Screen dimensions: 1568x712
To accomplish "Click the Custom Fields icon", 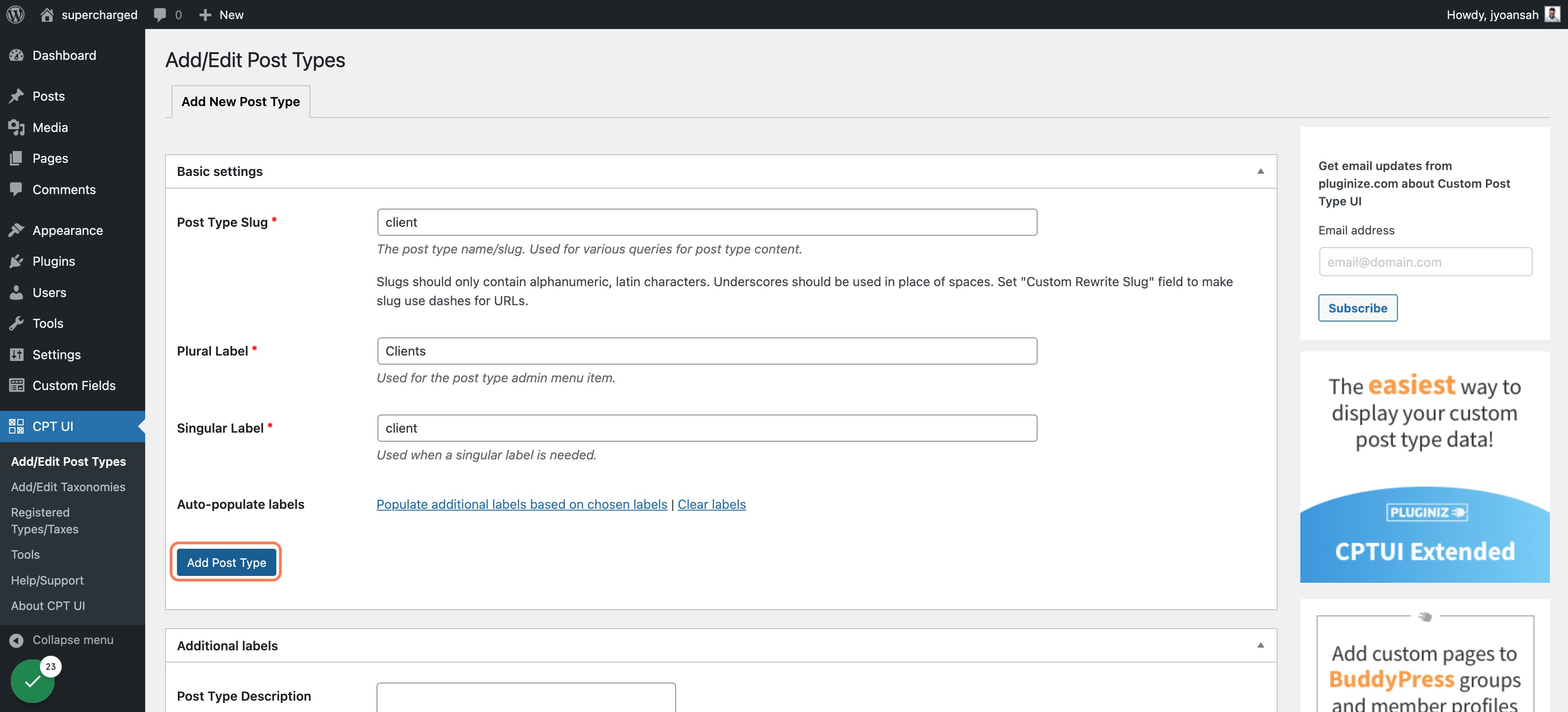I will point(16,385).
